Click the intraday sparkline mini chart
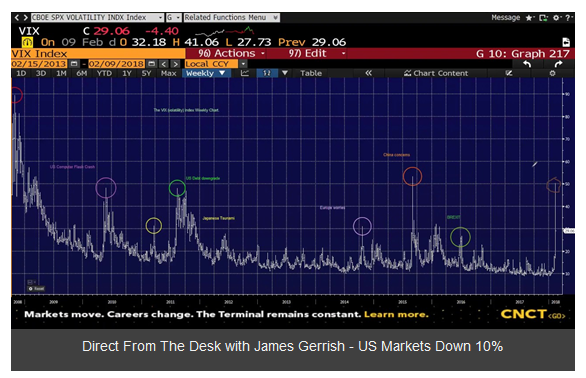This screenshot has height=378, width=586. pyautogui.click(x=225, y=31)
